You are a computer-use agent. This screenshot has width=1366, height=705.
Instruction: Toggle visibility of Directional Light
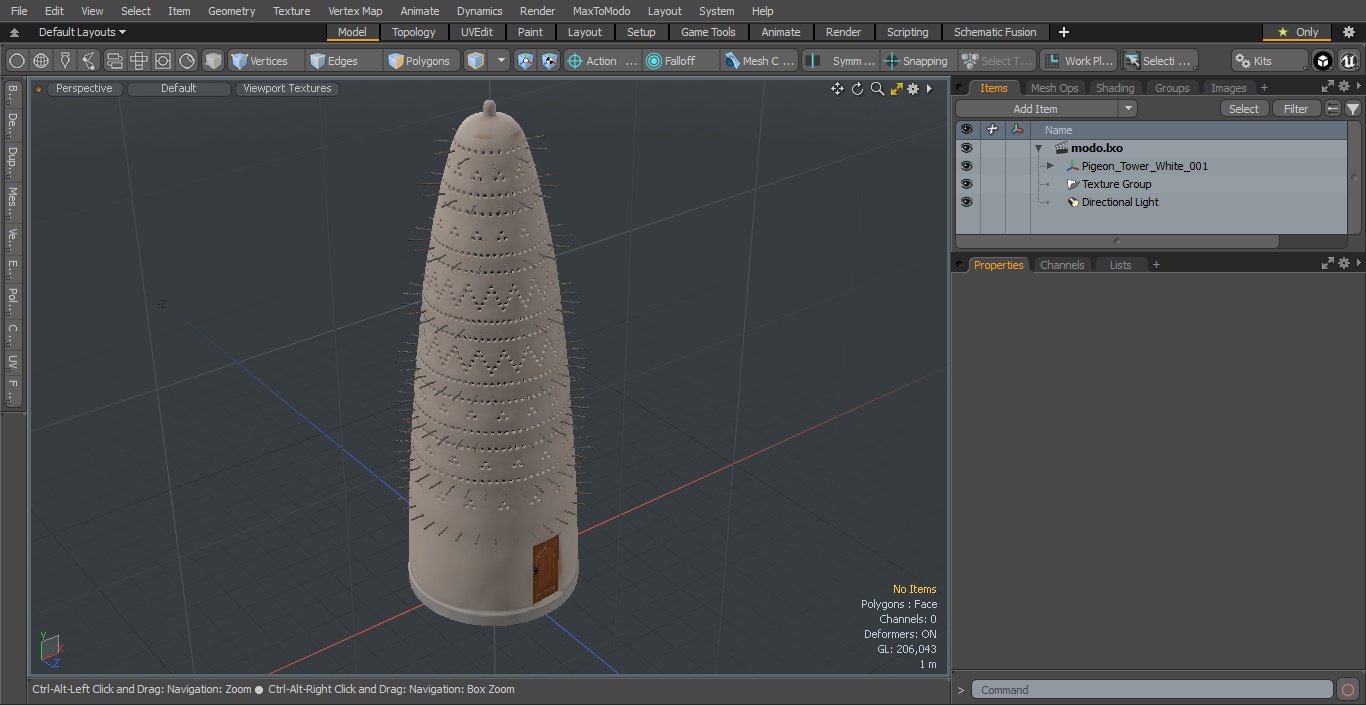pyautogui.click(x=966, y=202)
